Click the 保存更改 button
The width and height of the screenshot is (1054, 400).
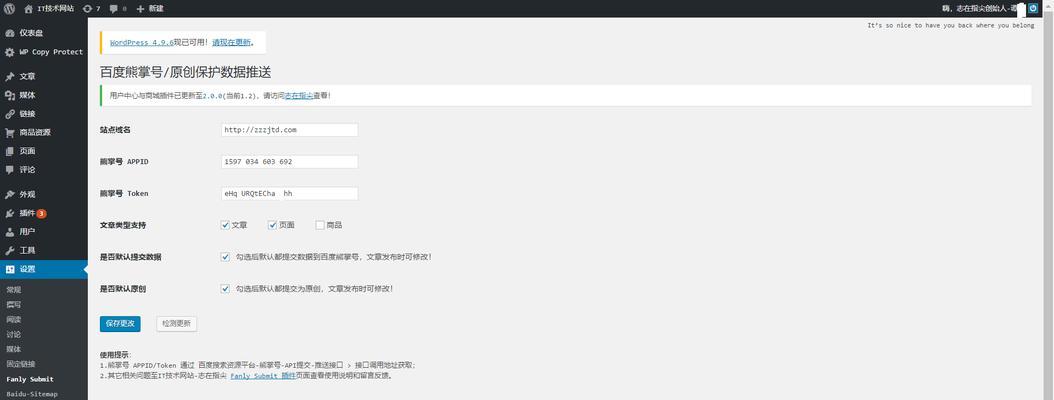coord(120,323)
